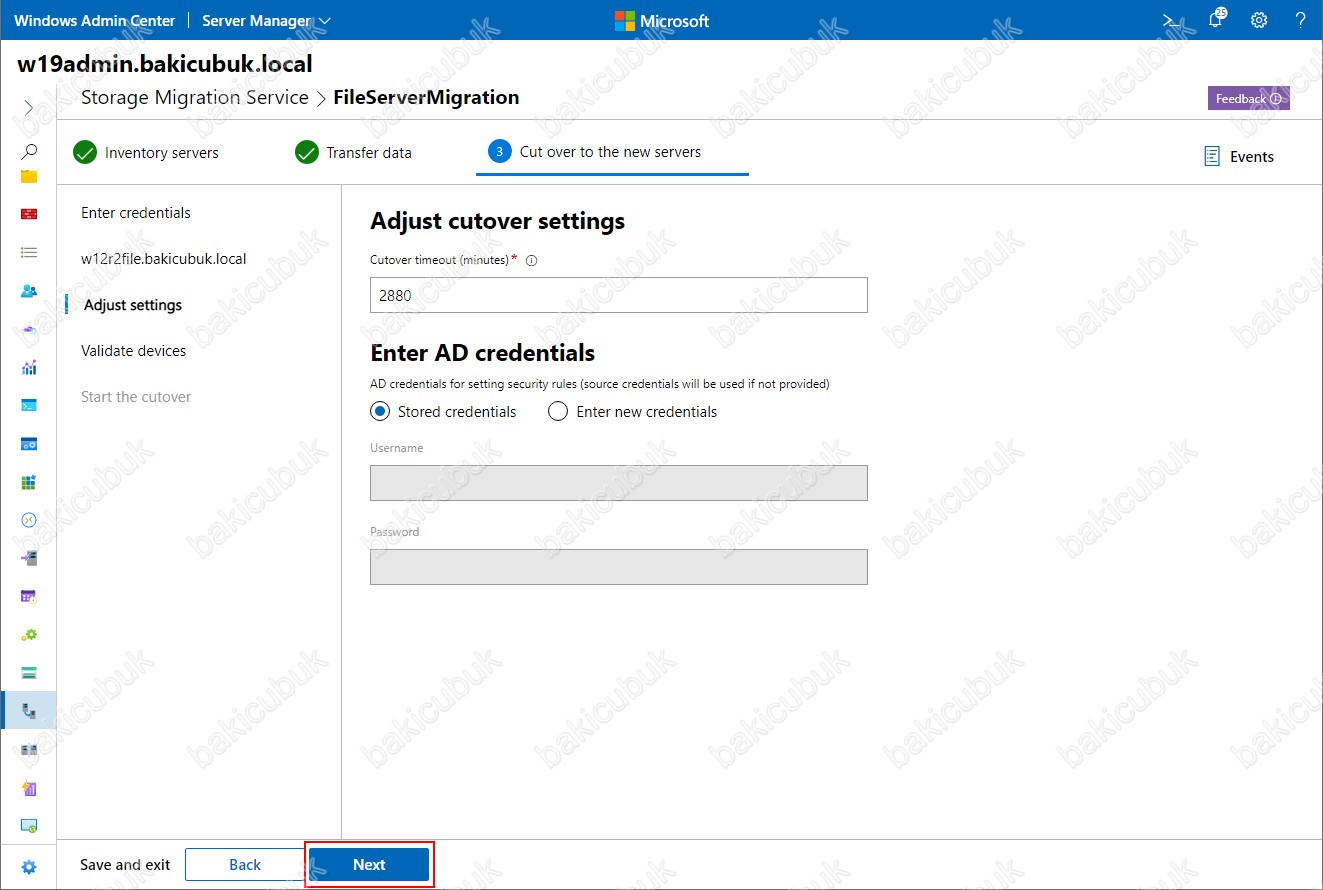This screenshot has width=1323, height=890.
Task: Open sidebar Settings gear at bottom
Action: point(29,867)
